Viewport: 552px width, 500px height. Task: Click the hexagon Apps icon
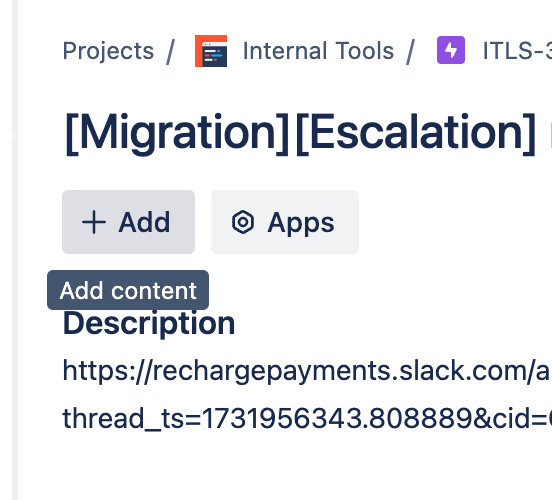(243, 222)
